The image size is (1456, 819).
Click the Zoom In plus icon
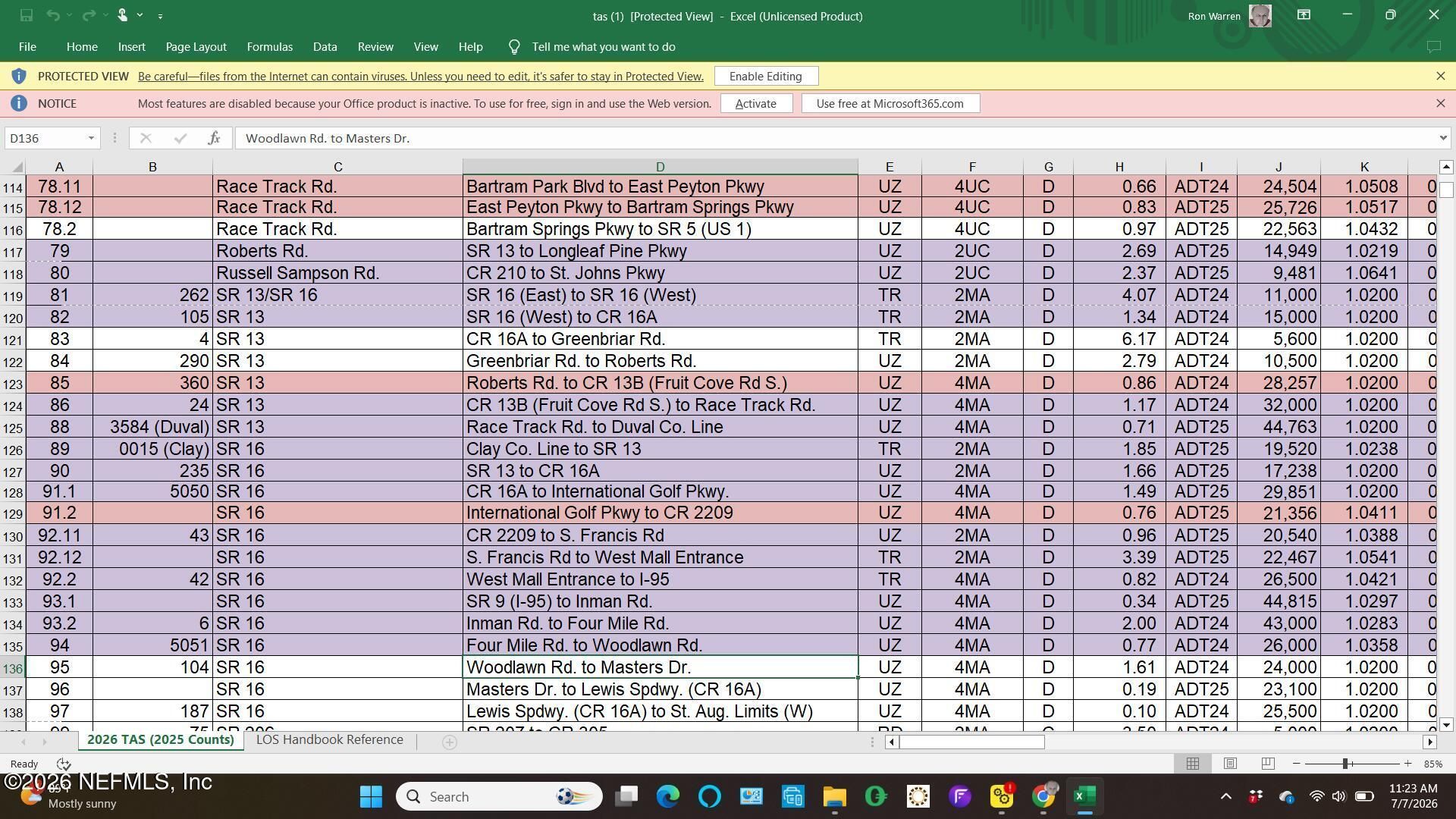click(x=1407, y=764)
